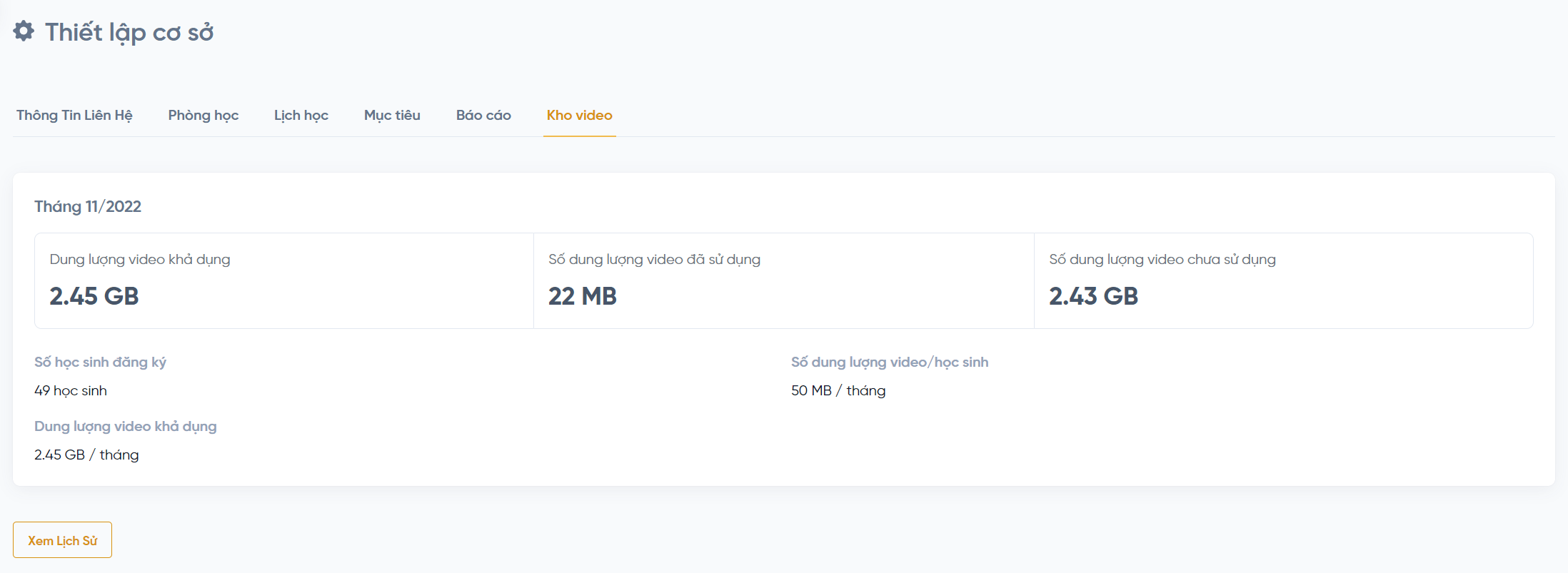This screenshot has height=573, width=1568.
Task: Open the Báo cáo tab
Action: [x=483, y=116]
